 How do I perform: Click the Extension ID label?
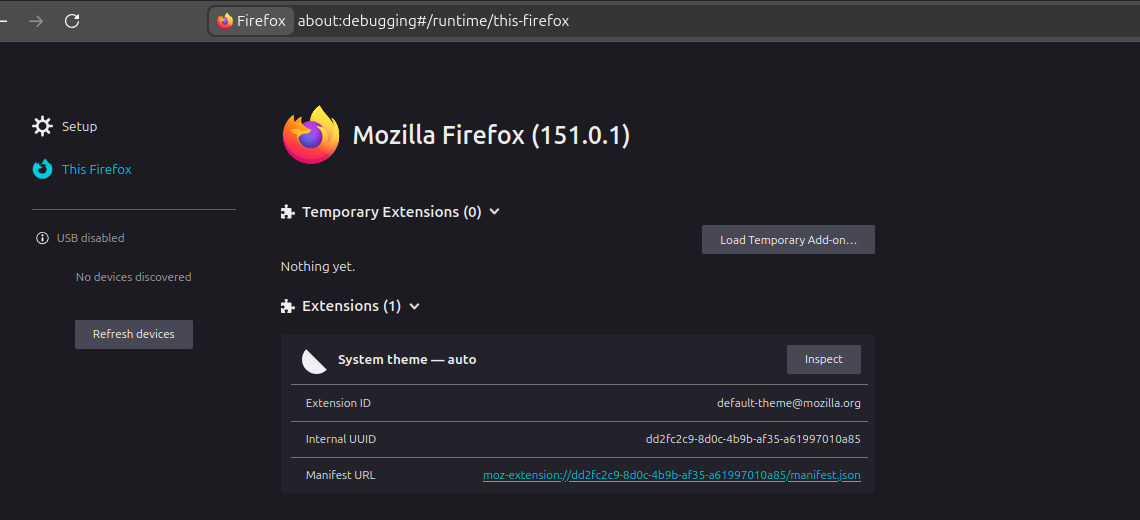[338, 403]
